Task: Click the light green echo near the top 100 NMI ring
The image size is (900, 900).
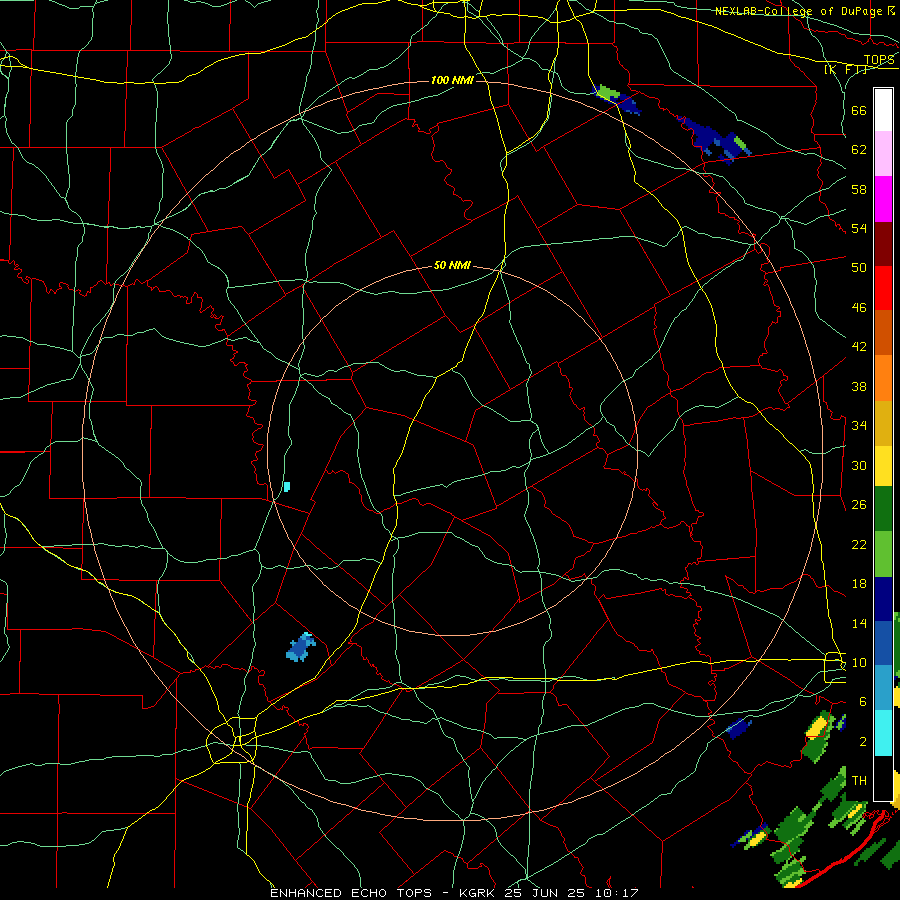Action: (x=607, y=92)
